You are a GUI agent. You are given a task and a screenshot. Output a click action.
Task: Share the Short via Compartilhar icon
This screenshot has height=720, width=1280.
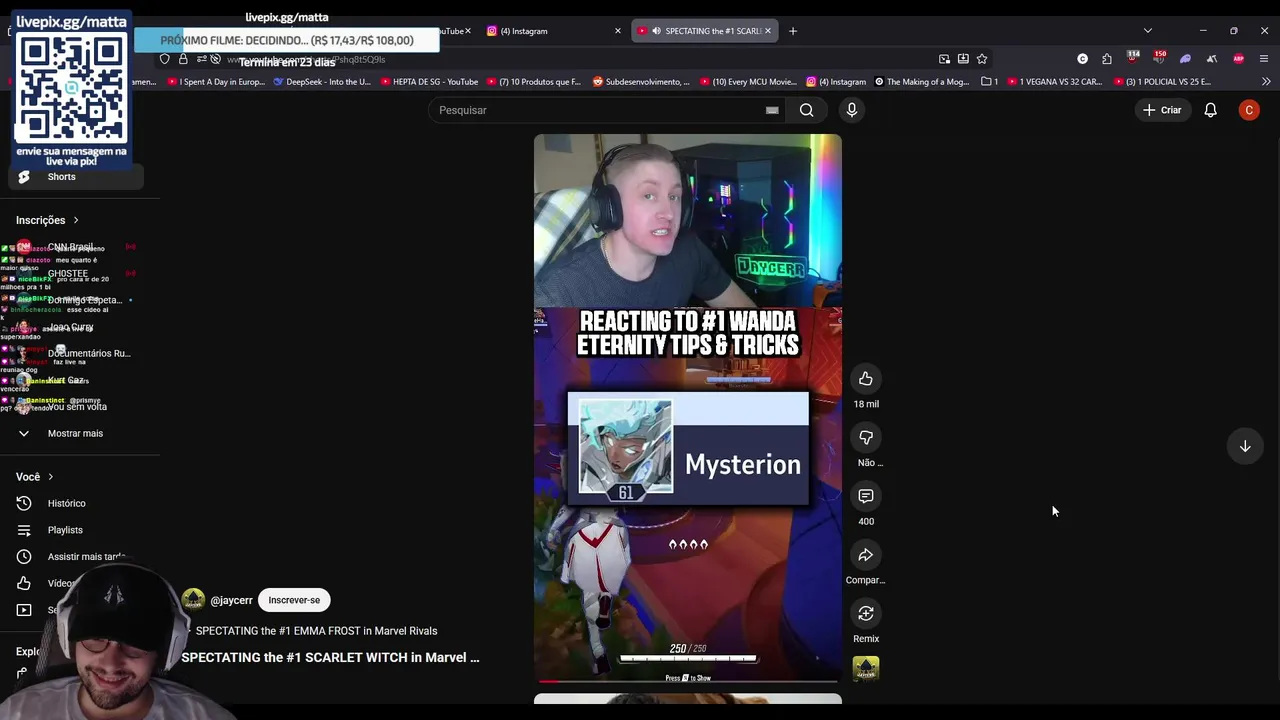click(866, 555)
